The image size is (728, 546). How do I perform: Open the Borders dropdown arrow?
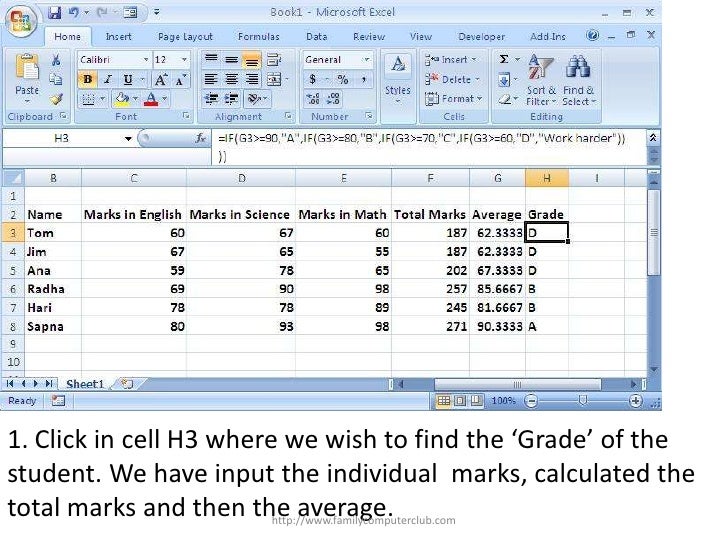[103, 99]
